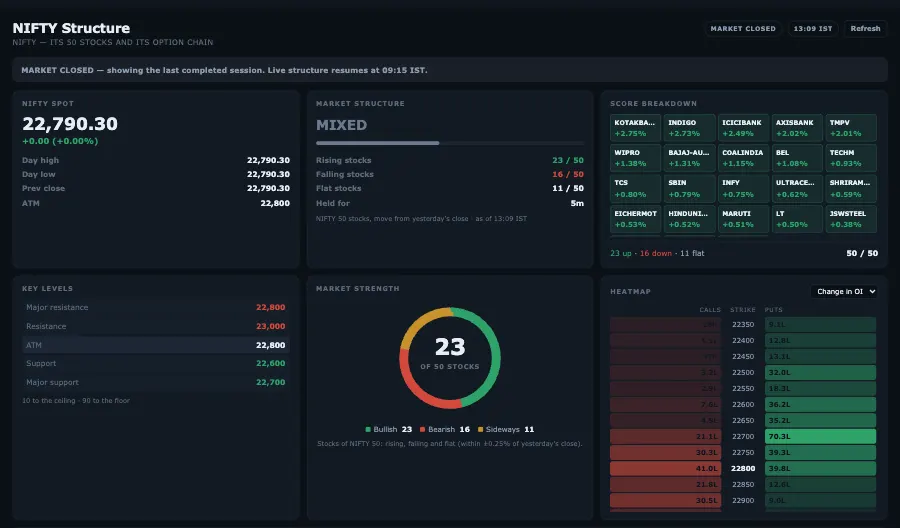Click the 21.1L calls cell at 22700
Viewport: 900px width, 528px height.
pyautogui.click(x=665, y=436)
